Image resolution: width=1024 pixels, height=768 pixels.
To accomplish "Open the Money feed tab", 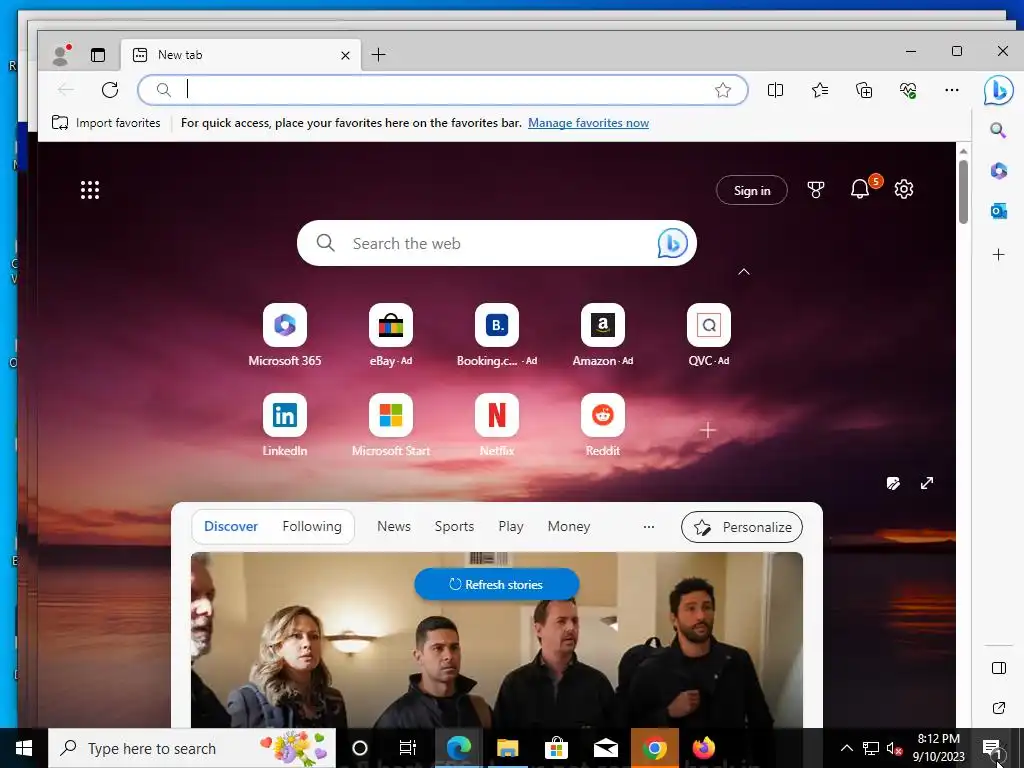I will pos(569,526).
